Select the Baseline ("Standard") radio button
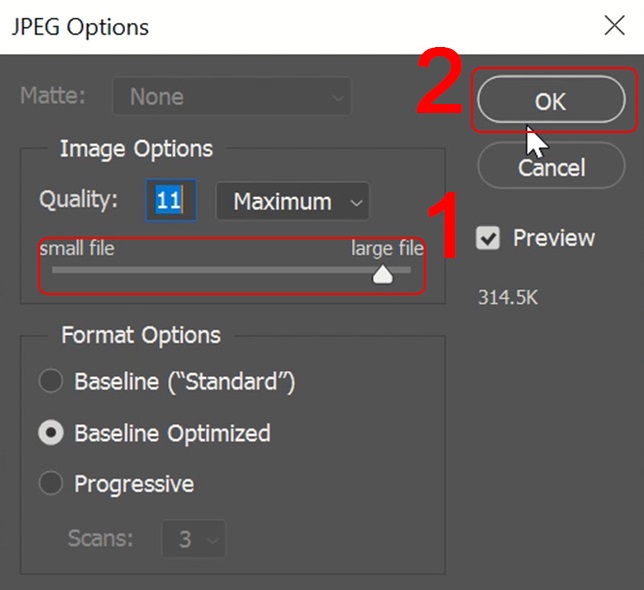The height and width of the screenshot is (590, 644). tap(50, 382)
